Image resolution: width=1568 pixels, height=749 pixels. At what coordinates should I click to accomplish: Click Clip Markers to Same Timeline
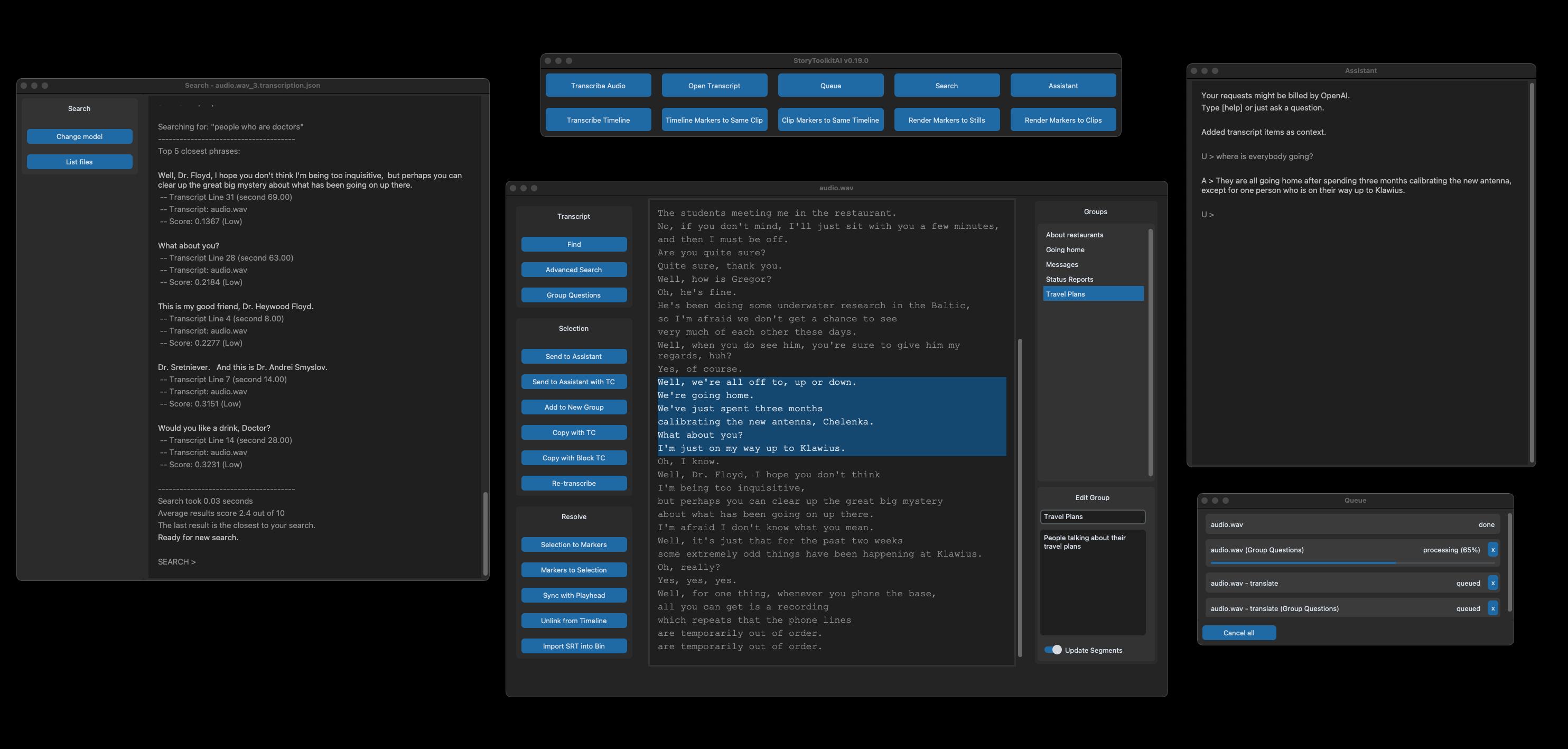[x=830, y=119]
